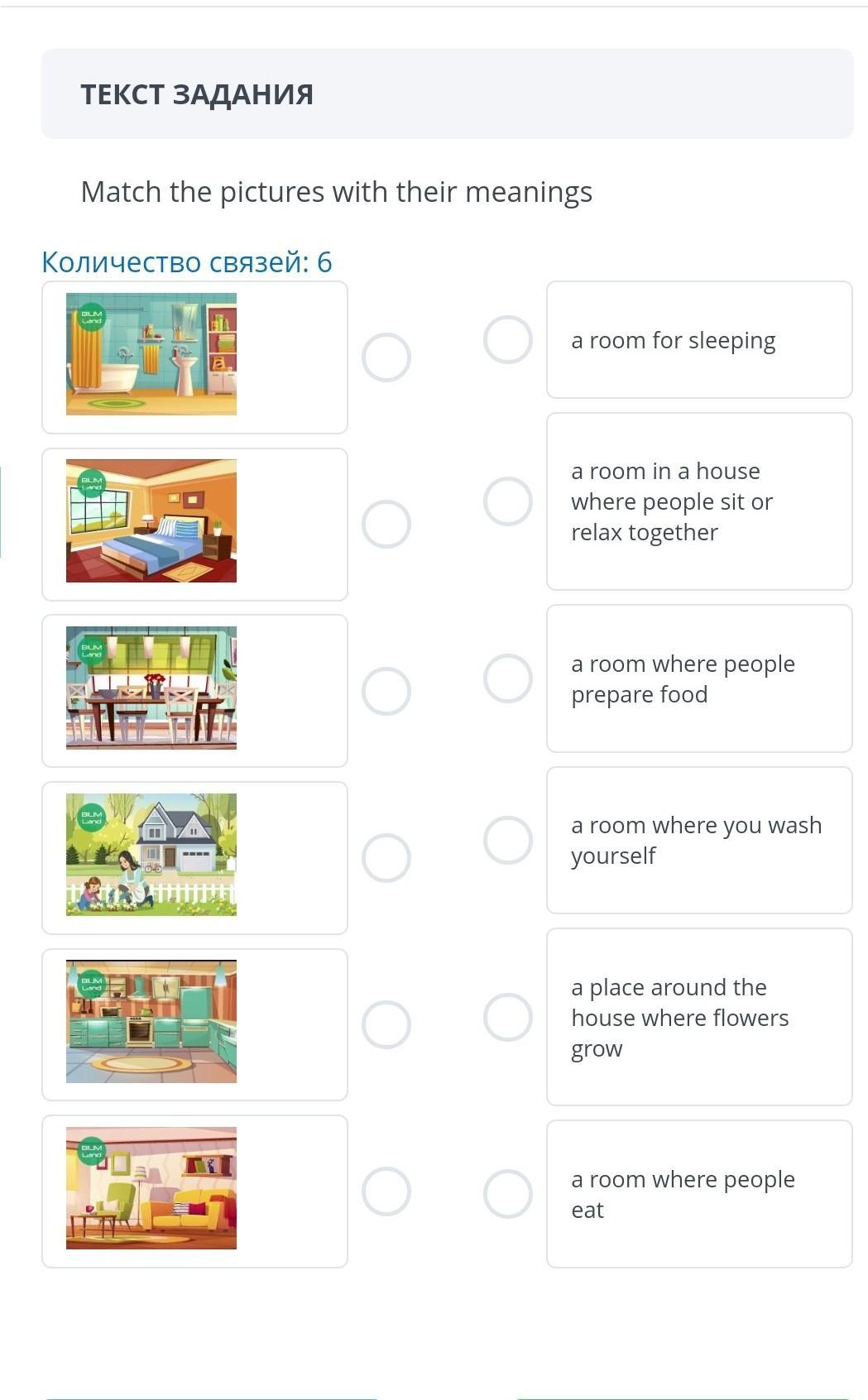Select circle for "a room where you wash yourself"

(x=508, y=840)
